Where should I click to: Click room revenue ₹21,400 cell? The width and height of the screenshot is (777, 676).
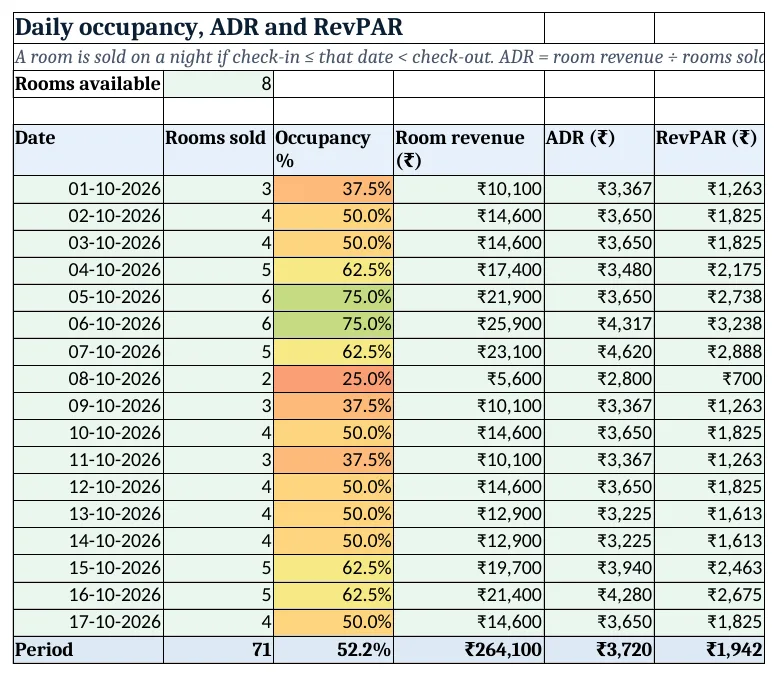(469, 595)
